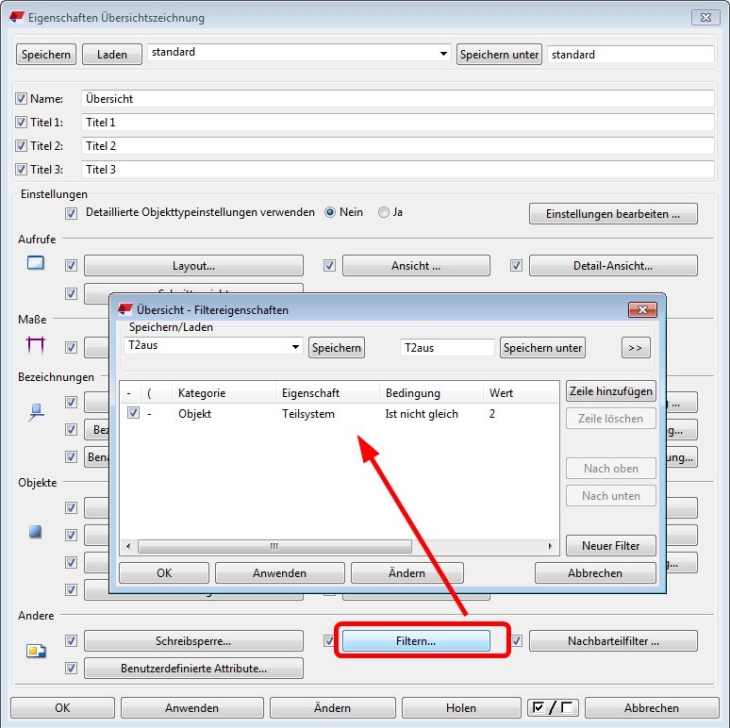Toggle the Titel 1 checkbox
This screenshot has width=730, height=728.
pos(21,122)
